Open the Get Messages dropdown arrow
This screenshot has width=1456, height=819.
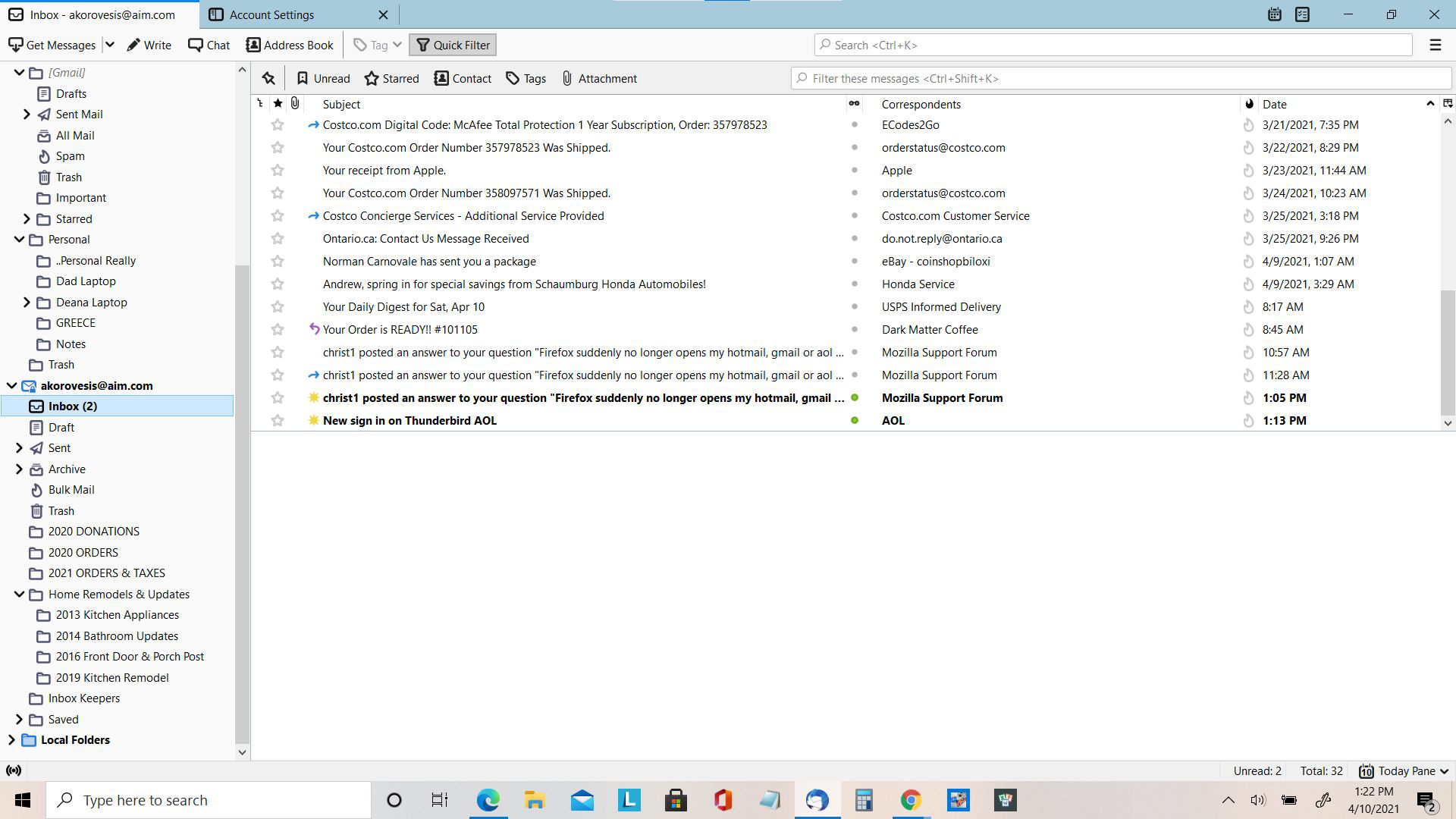pos(110,45)
